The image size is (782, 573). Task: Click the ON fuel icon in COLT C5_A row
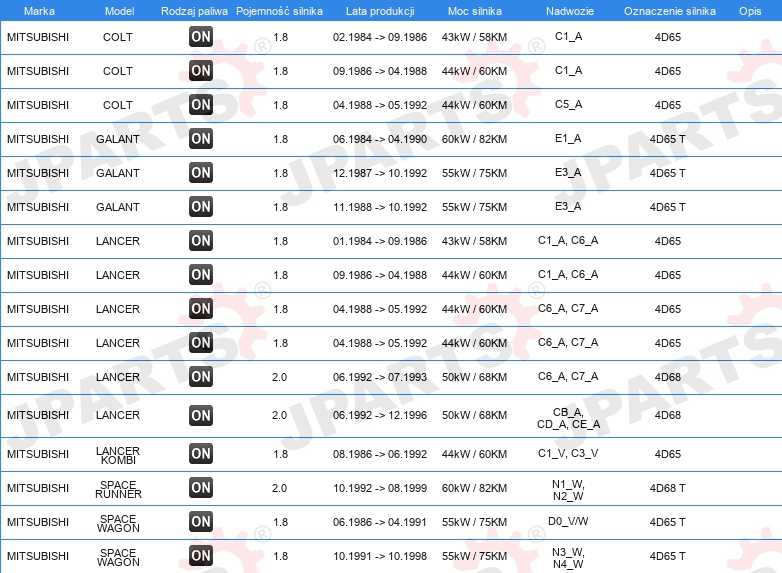(x=201, y=104)
